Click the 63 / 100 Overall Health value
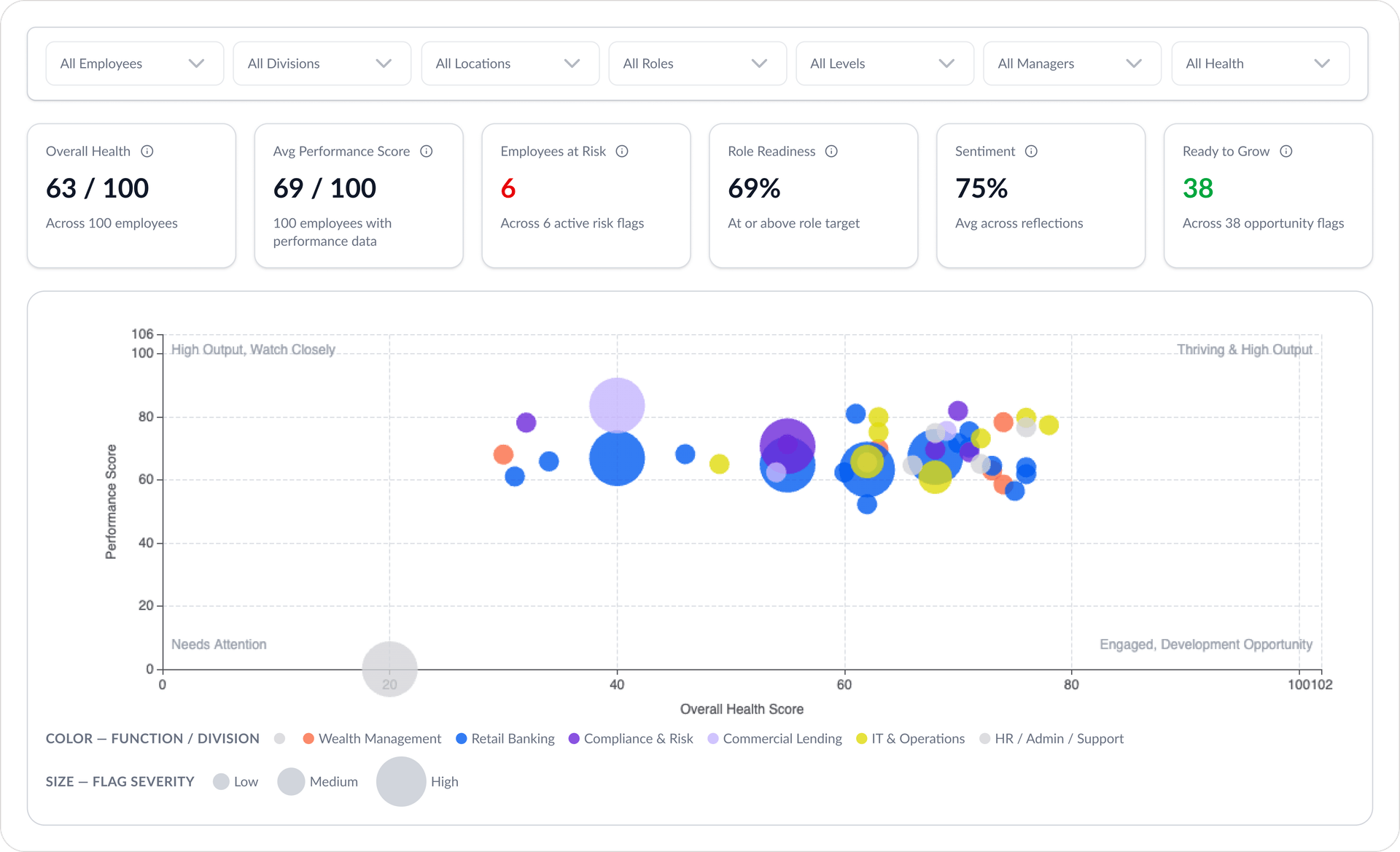Viewport: 1400px width, 852px height. (x=98, y=188)
